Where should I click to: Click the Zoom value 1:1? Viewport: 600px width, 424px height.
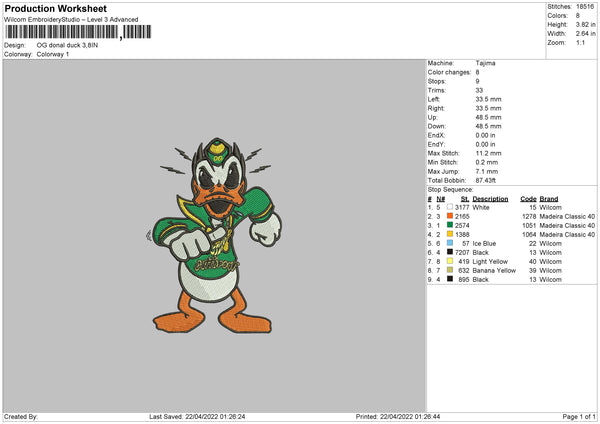[x=580, y=42]
